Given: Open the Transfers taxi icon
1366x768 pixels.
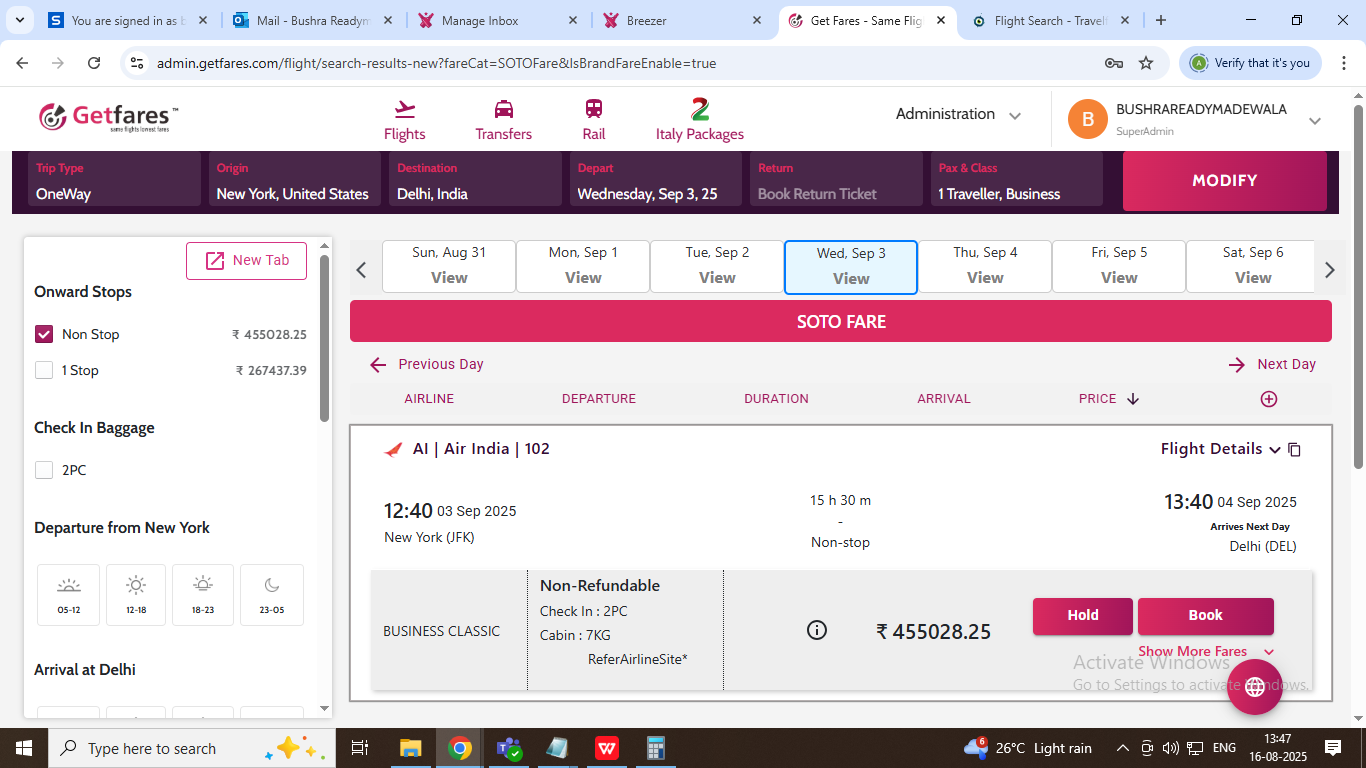Looking at the screenshot, I should [504, 109].
